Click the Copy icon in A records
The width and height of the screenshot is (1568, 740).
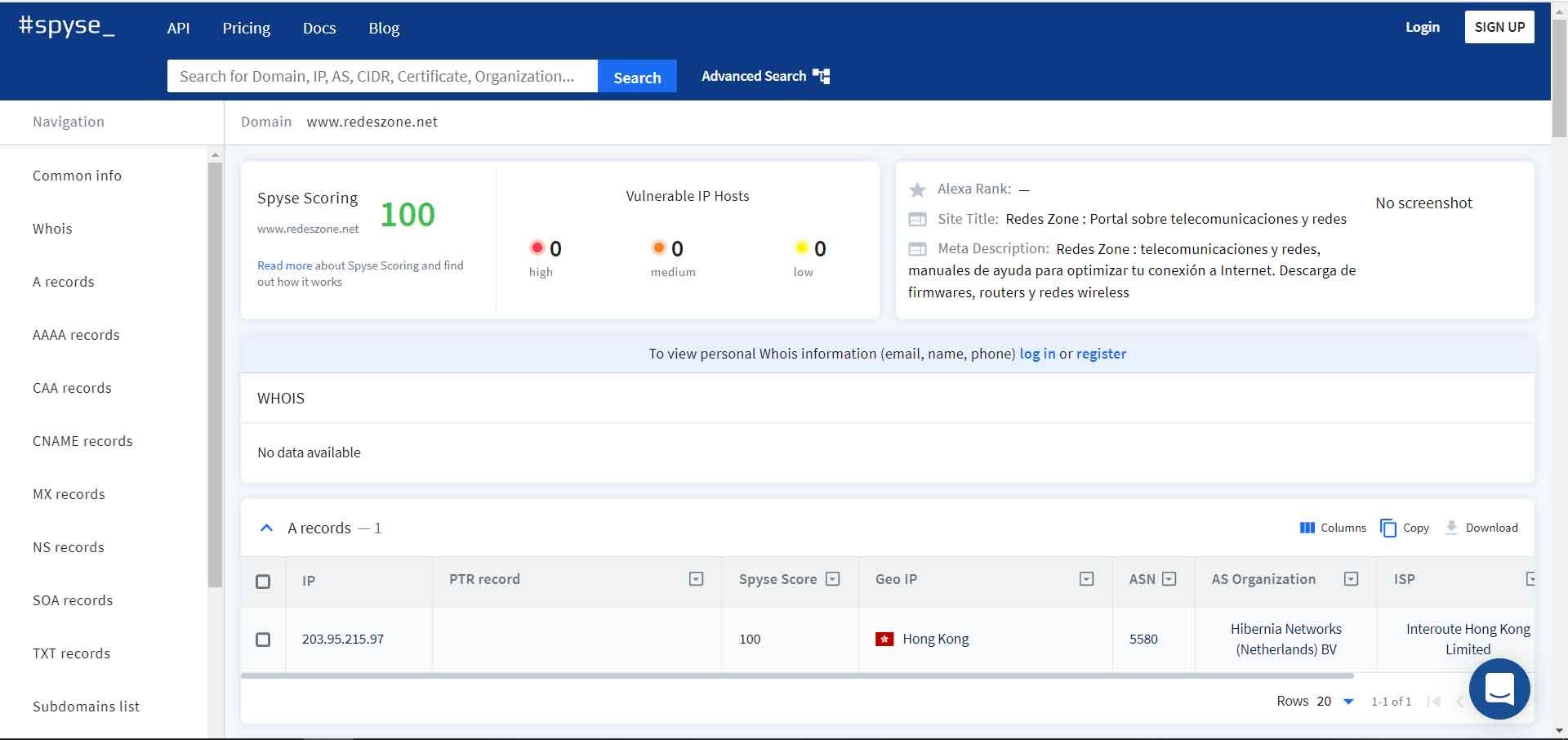click(x=1388, y=528)
